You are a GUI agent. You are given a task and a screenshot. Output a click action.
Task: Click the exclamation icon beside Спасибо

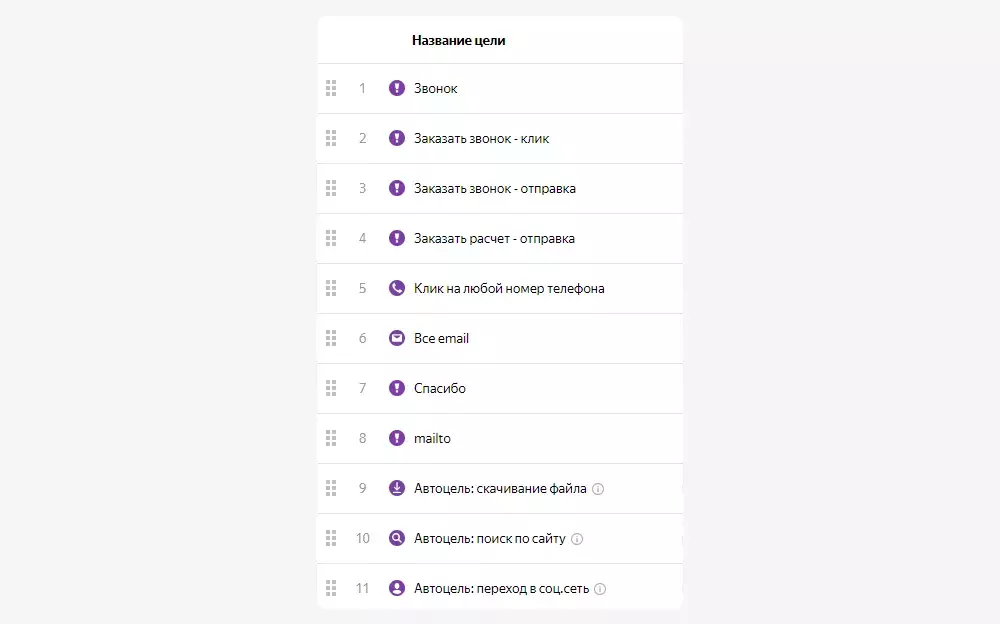[397, 388]
